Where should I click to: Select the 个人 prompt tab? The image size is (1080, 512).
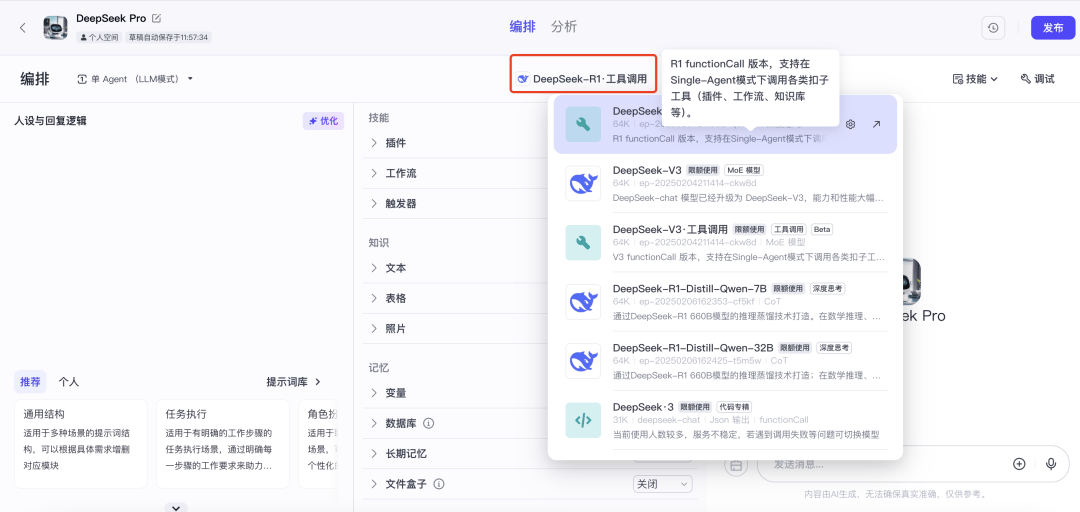(68, 381)
